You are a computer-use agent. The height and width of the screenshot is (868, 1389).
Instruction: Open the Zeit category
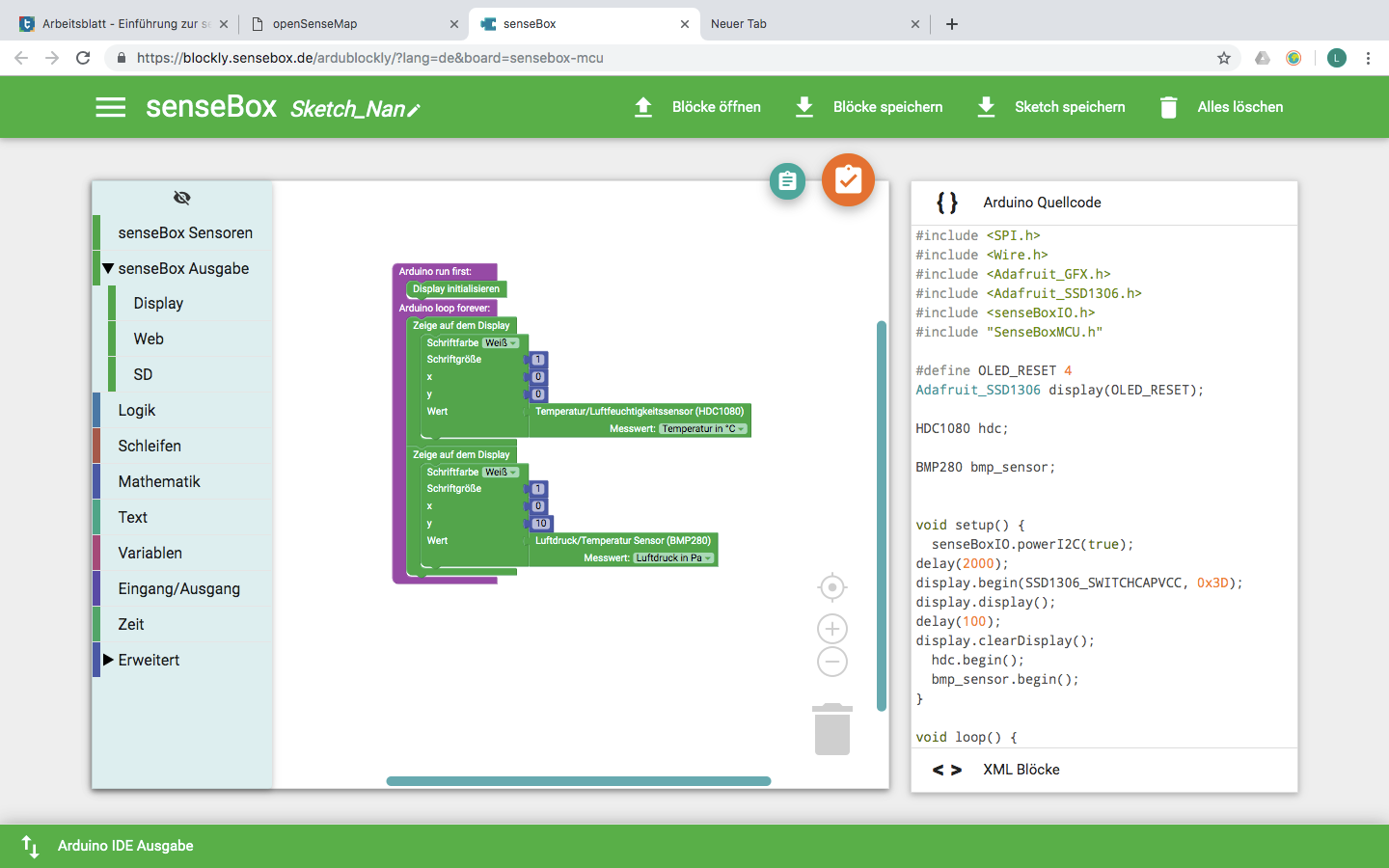point(183,624)
